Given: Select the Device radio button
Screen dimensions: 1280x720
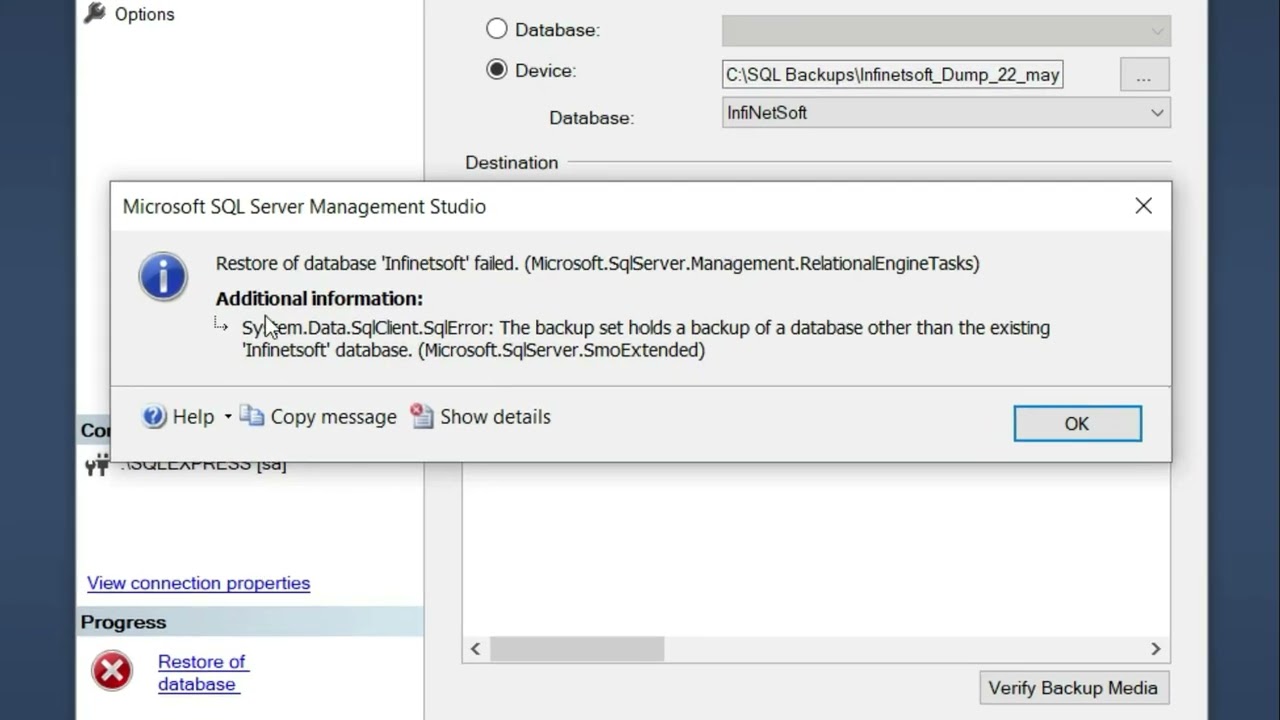Looking at the screenshot, I should 497,70.
